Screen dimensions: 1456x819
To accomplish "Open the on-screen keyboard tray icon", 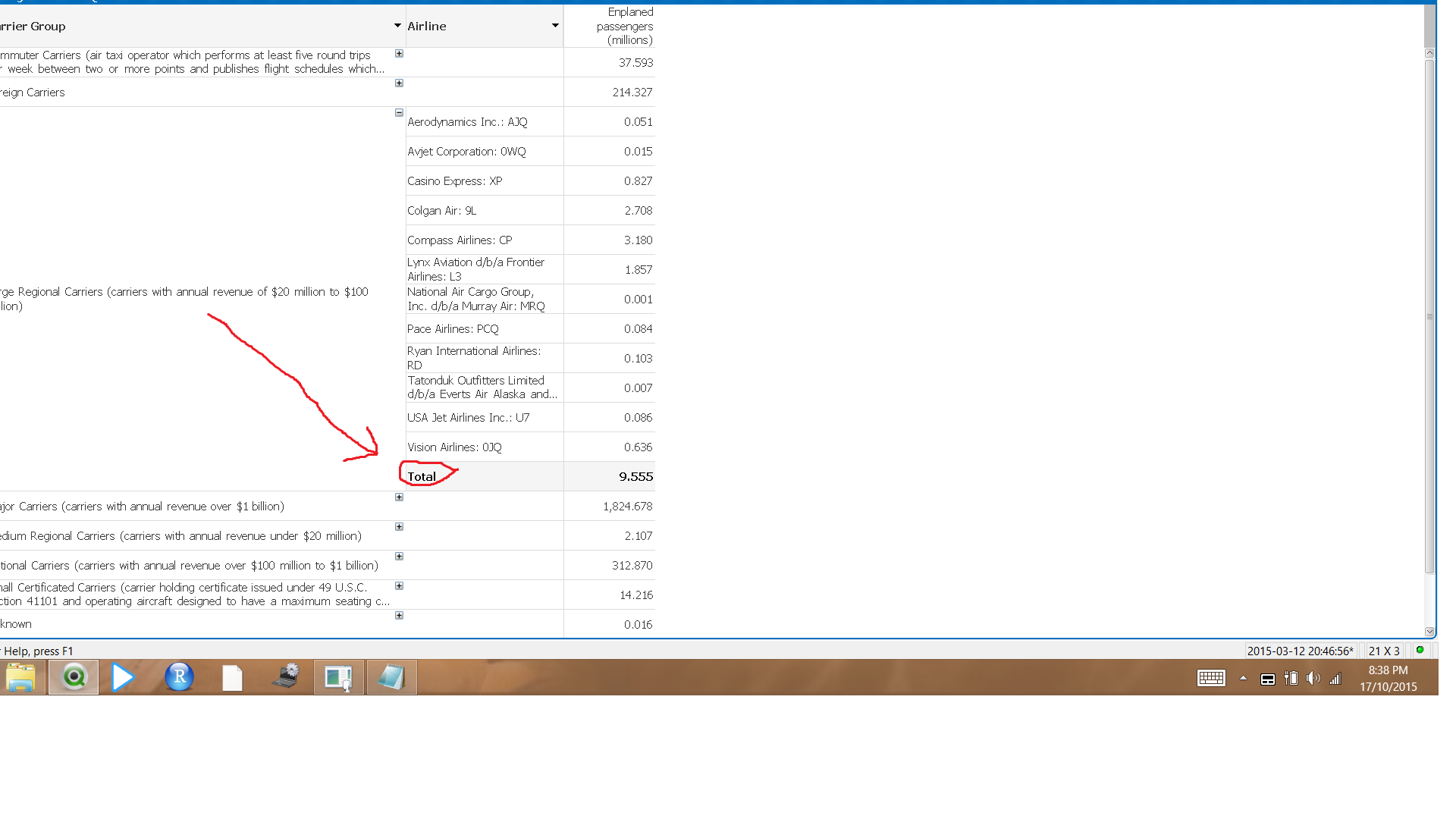I will point(1211,679).
